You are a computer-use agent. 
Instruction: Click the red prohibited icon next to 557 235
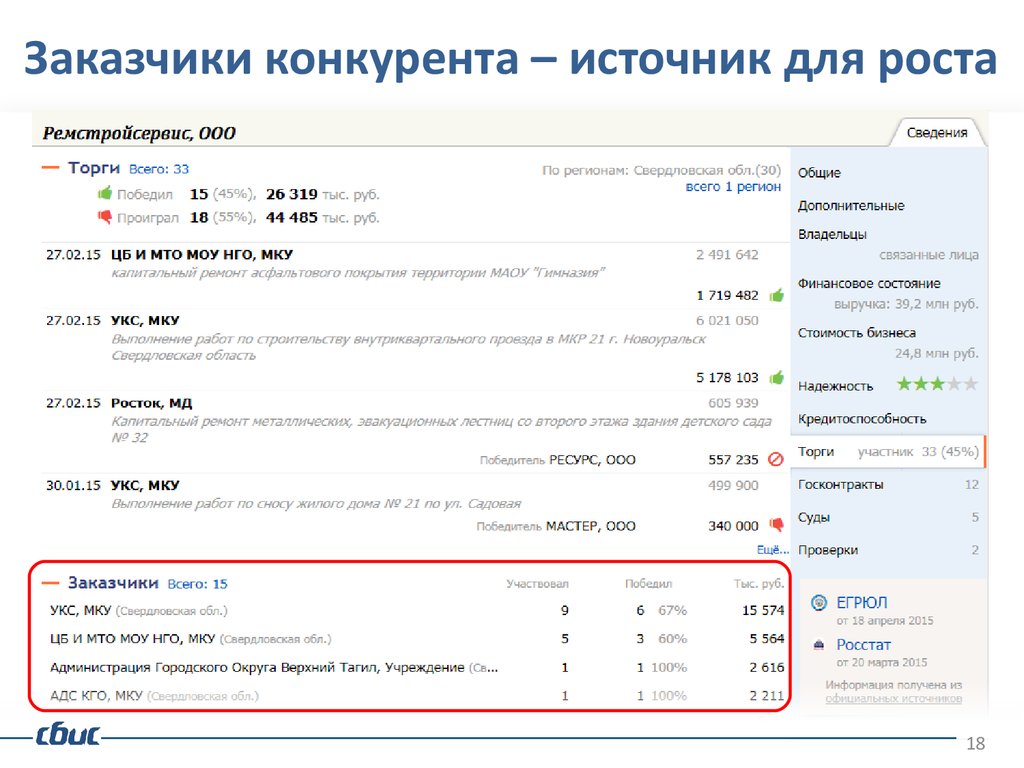point(776,460)
